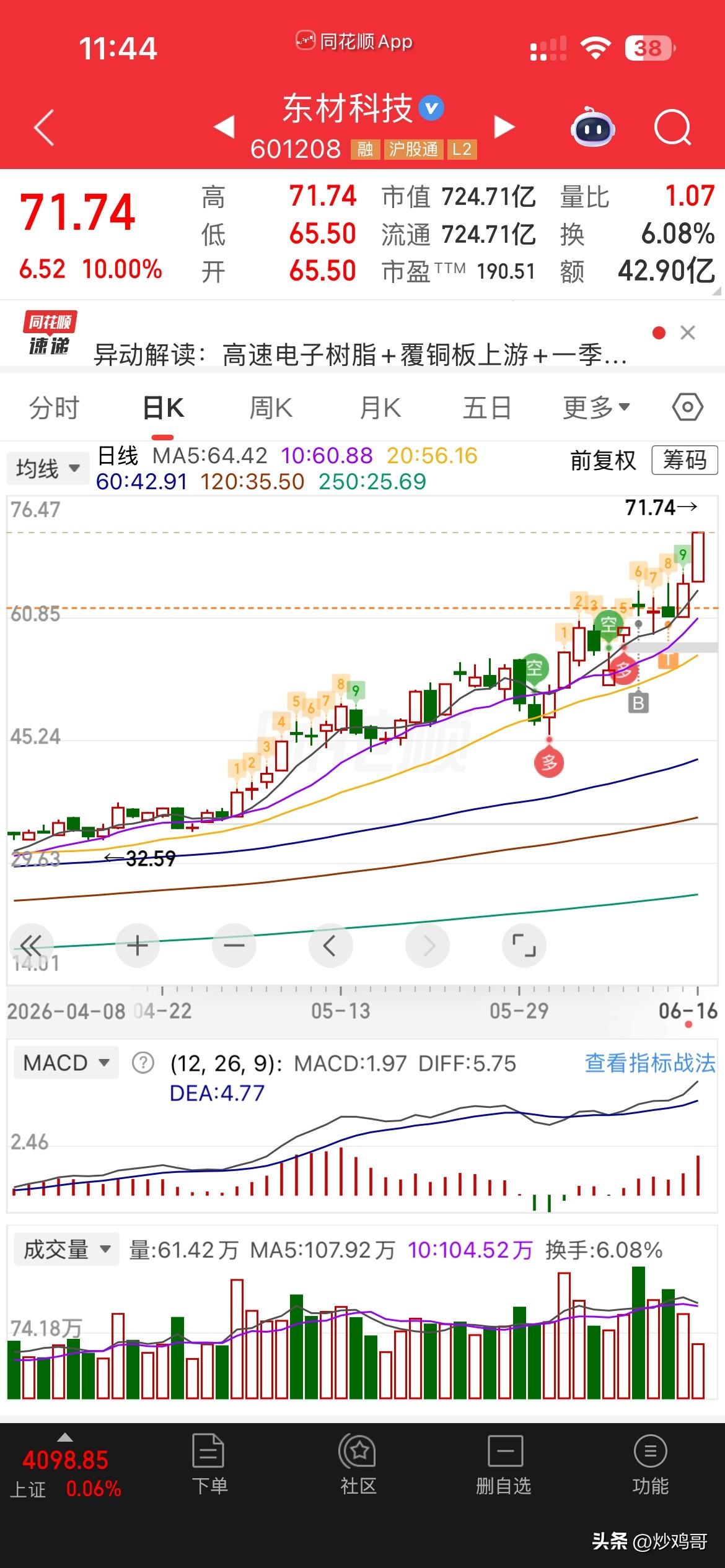The image size is (725, 1568).
Task: Tap the latest limit-up candlestick
Action: tap(698, 557)
